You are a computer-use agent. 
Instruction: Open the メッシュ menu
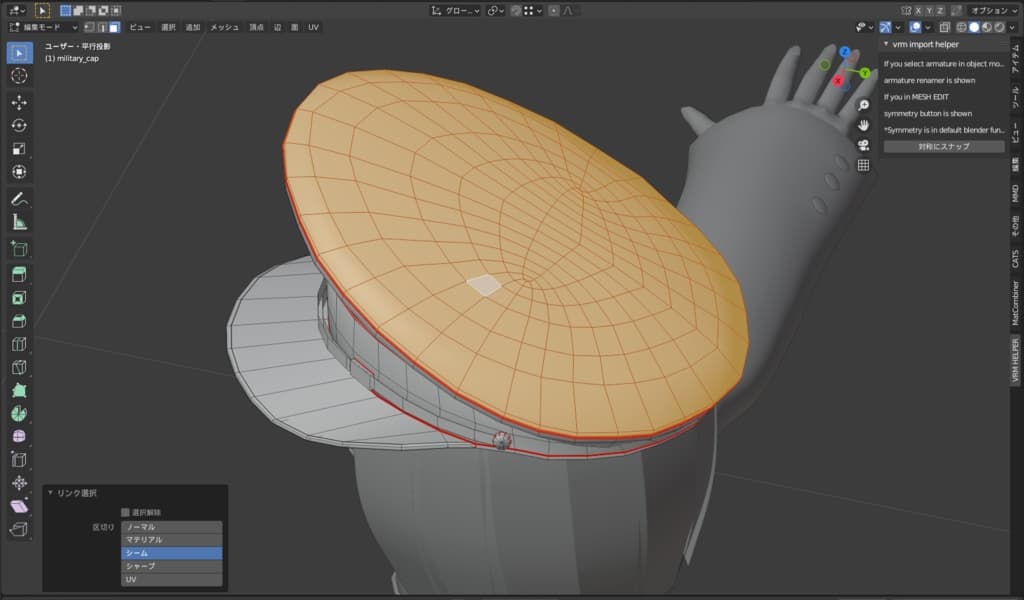click(224, 27)
